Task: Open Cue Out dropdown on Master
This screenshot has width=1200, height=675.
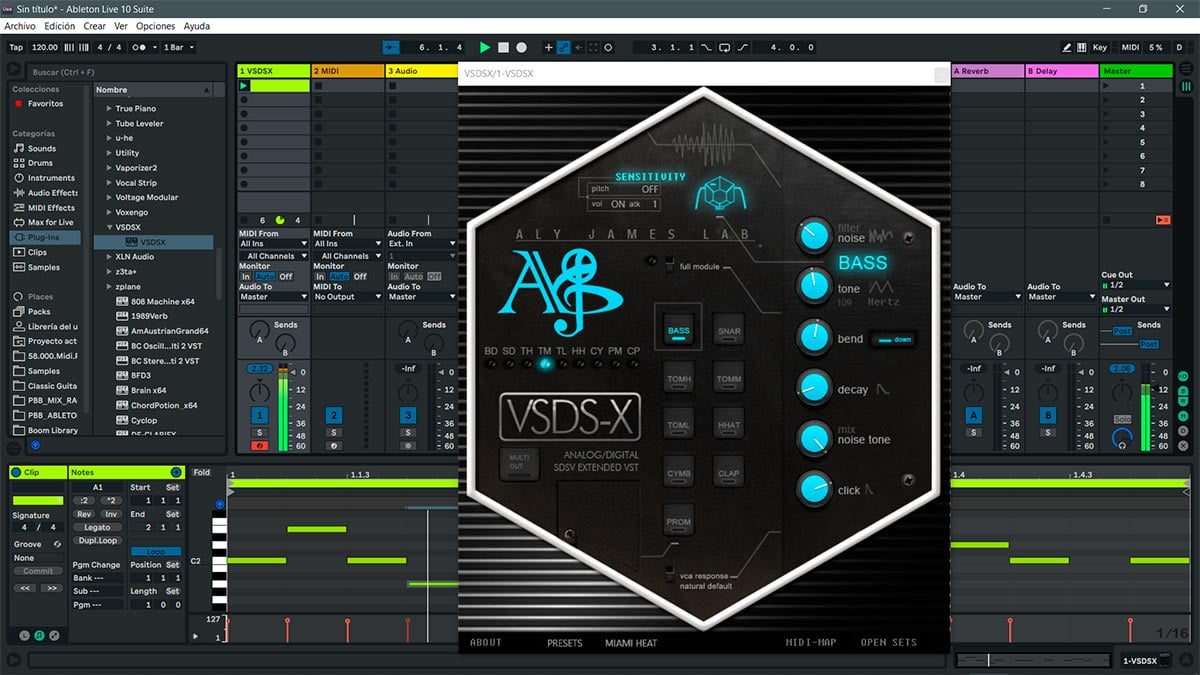Action: pyautogui.click(x=1135, y=285)
